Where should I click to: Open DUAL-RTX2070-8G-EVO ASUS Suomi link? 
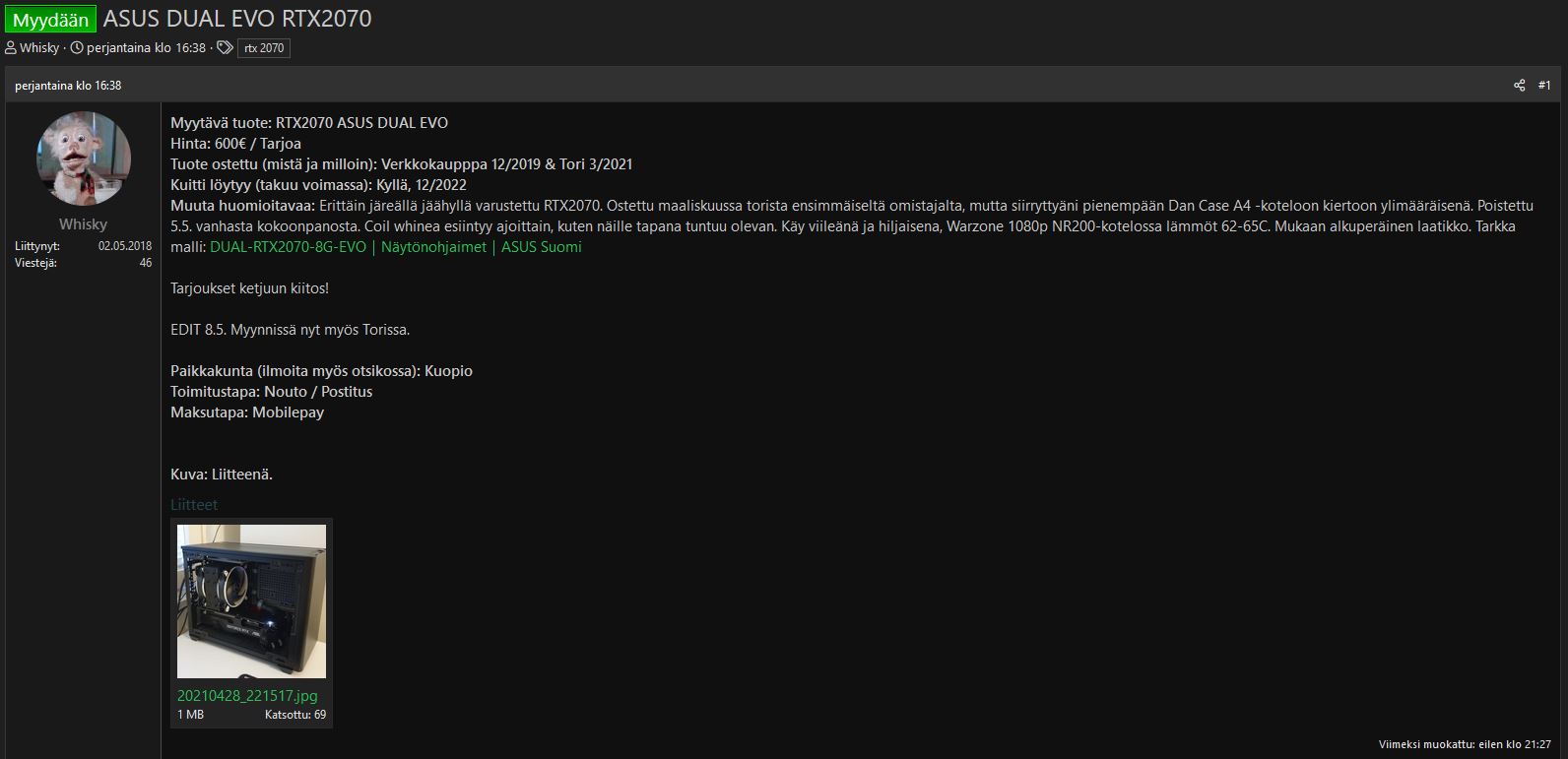click(x=396, y=247)
